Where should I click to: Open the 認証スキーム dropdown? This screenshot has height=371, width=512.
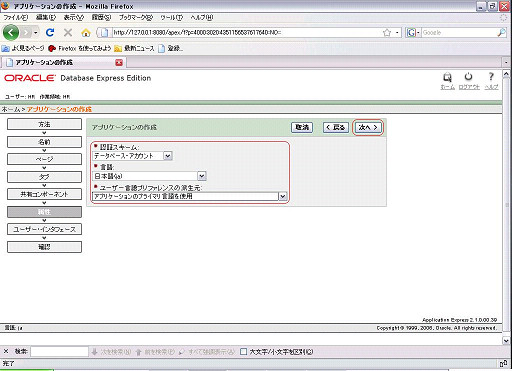(133, 156)
